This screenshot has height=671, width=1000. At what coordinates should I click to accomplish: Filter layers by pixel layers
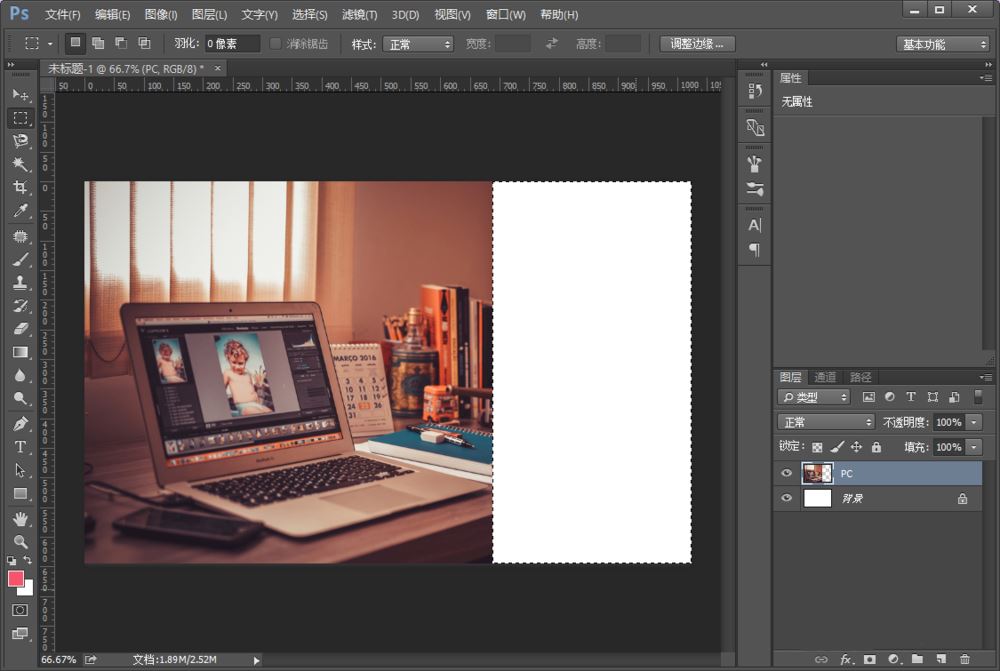tap(869, 397)
